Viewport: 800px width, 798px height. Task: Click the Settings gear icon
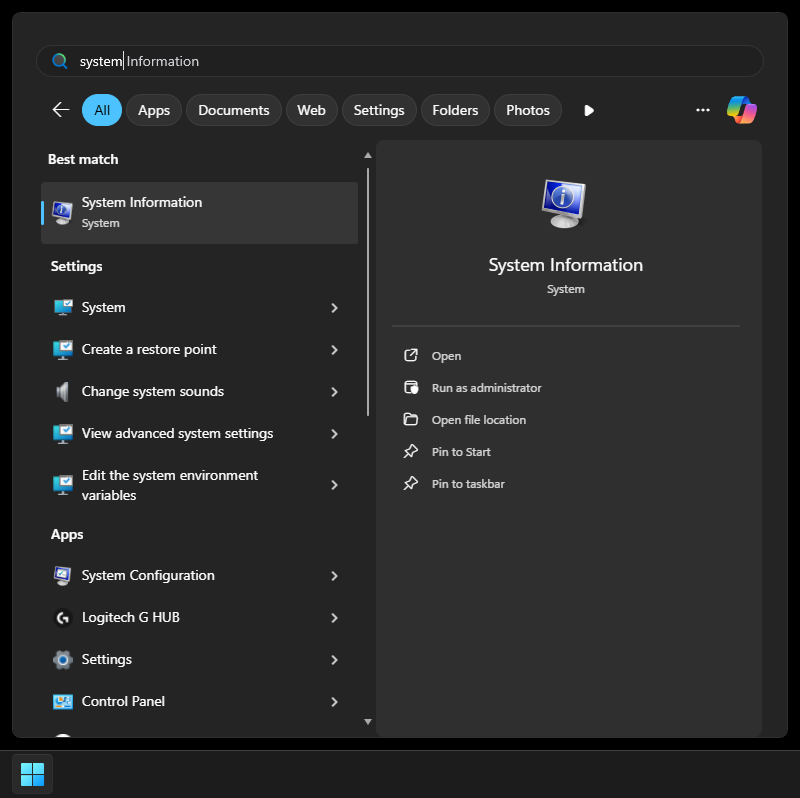pyautogui.click(x=63, y=660)
